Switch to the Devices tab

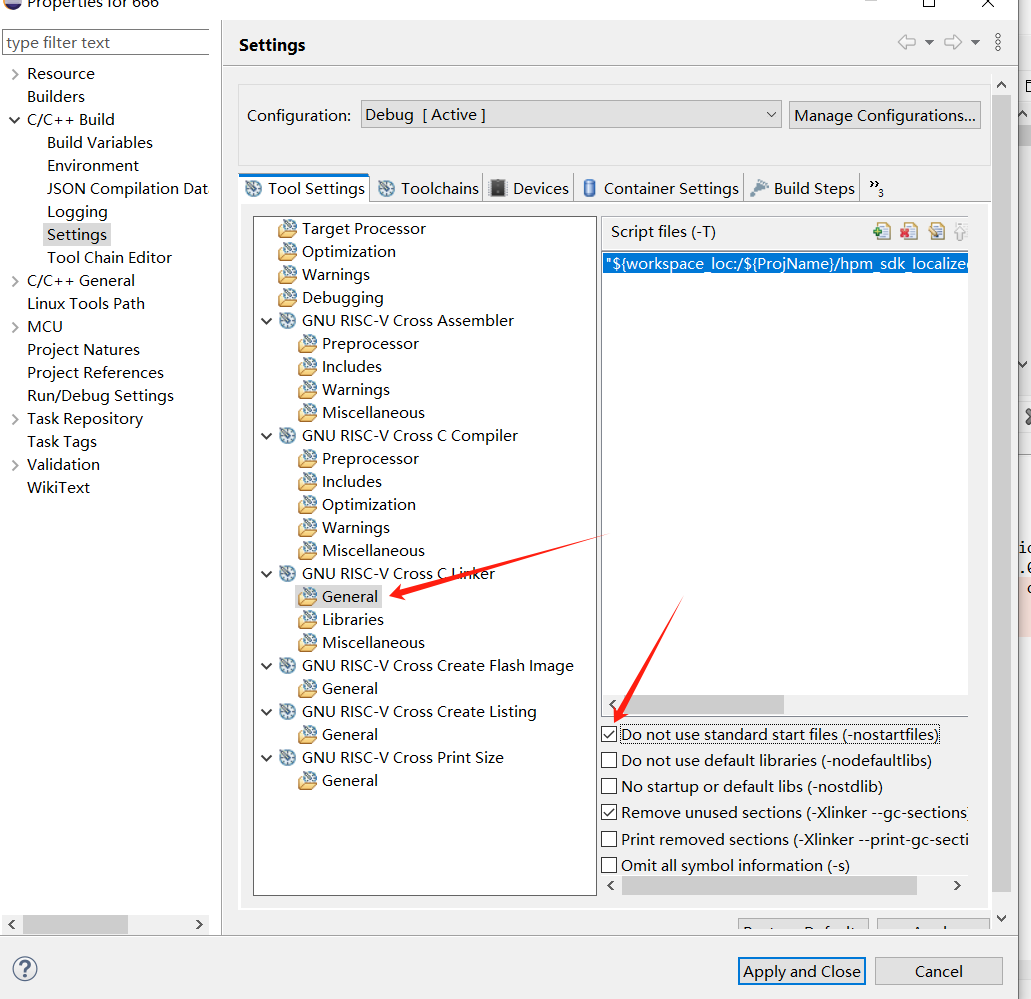pyautogui.click(x=529, y=189)
